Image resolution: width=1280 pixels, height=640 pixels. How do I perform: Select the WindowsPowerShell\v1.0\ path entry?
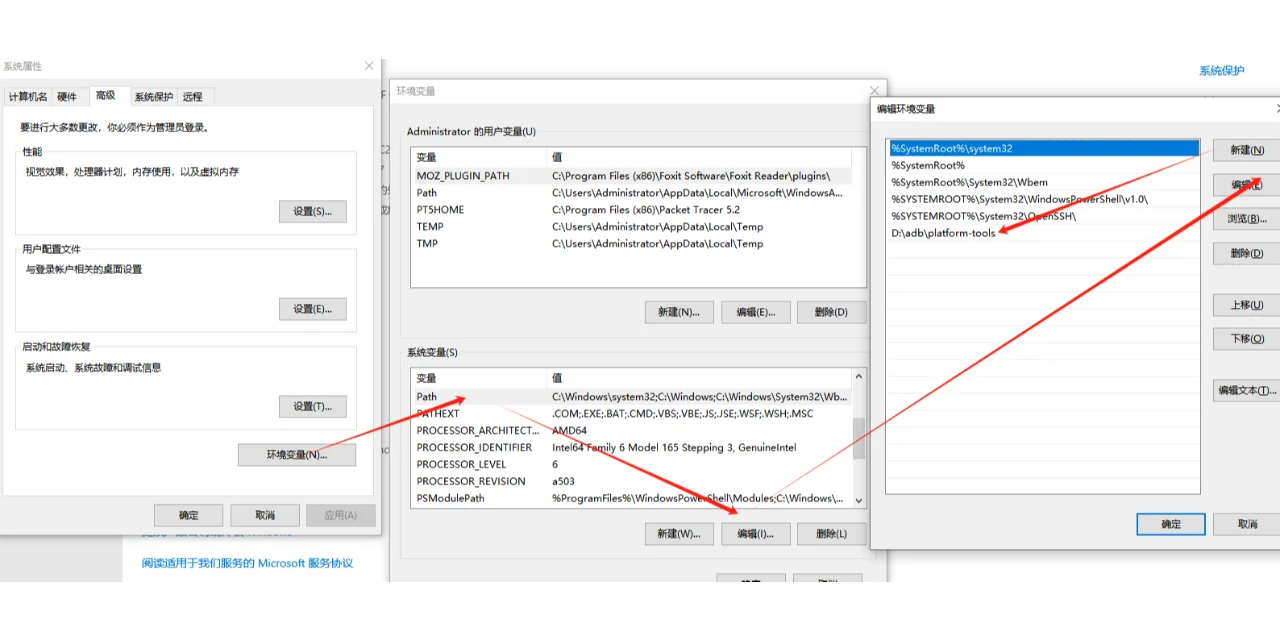click(1043, 199)
